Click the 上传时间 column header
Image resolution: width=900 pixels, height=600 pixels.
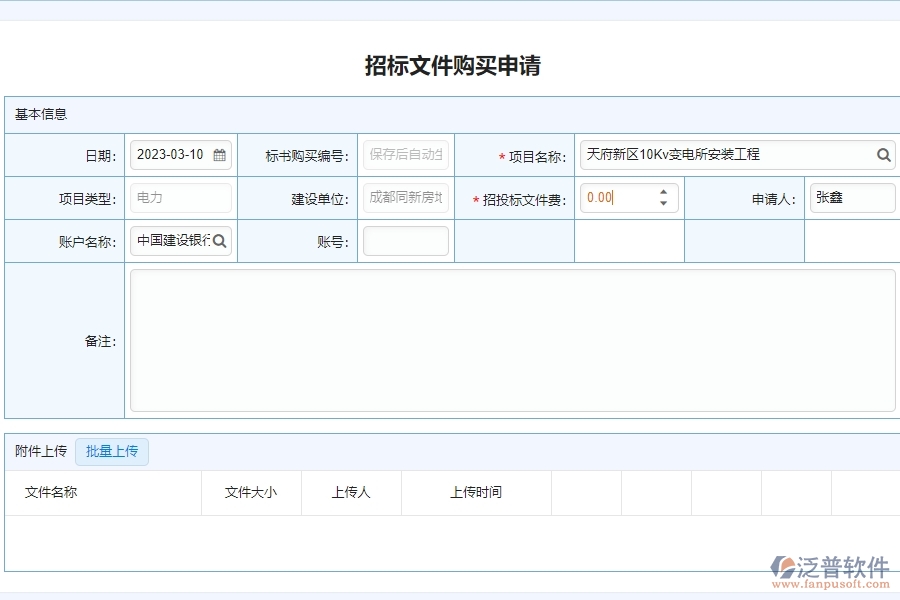point(475,492)
